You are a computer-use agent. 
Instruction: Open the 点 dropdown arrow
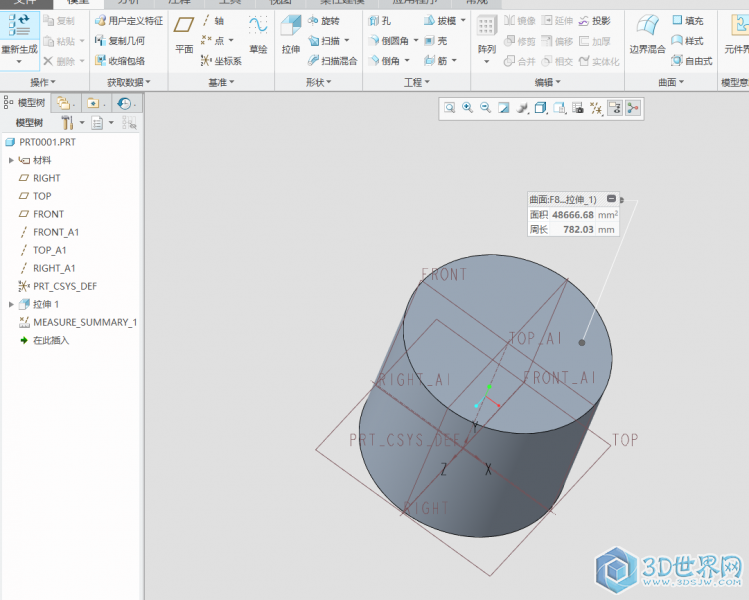(x=231, y=41)
